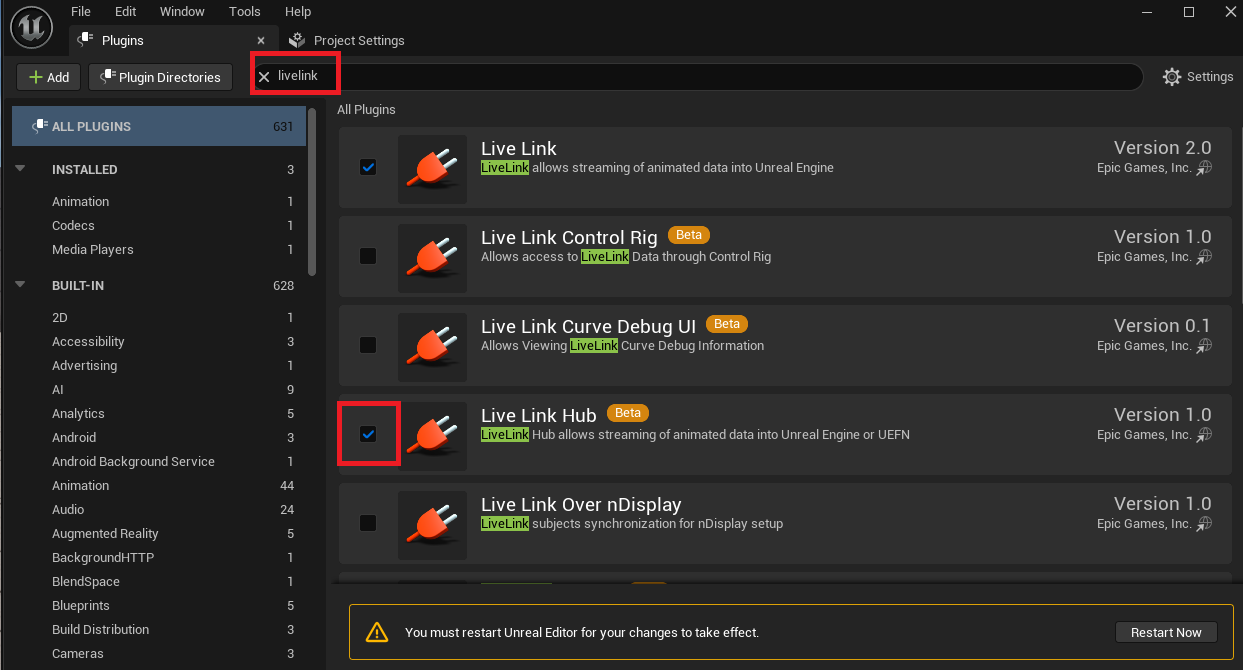
Task: Click the All Plugins plug icon
Action: tap(39, 126)
